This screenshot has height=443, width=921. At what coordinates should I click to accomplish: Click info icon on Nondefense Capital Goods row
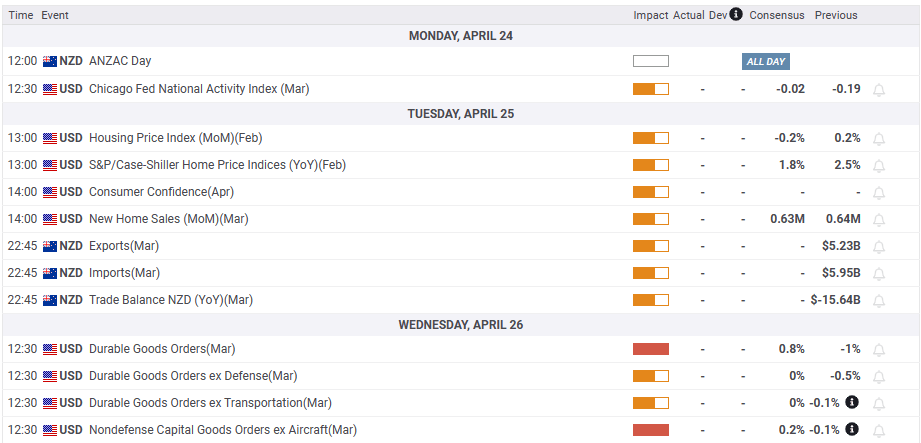tap(851, 430)
